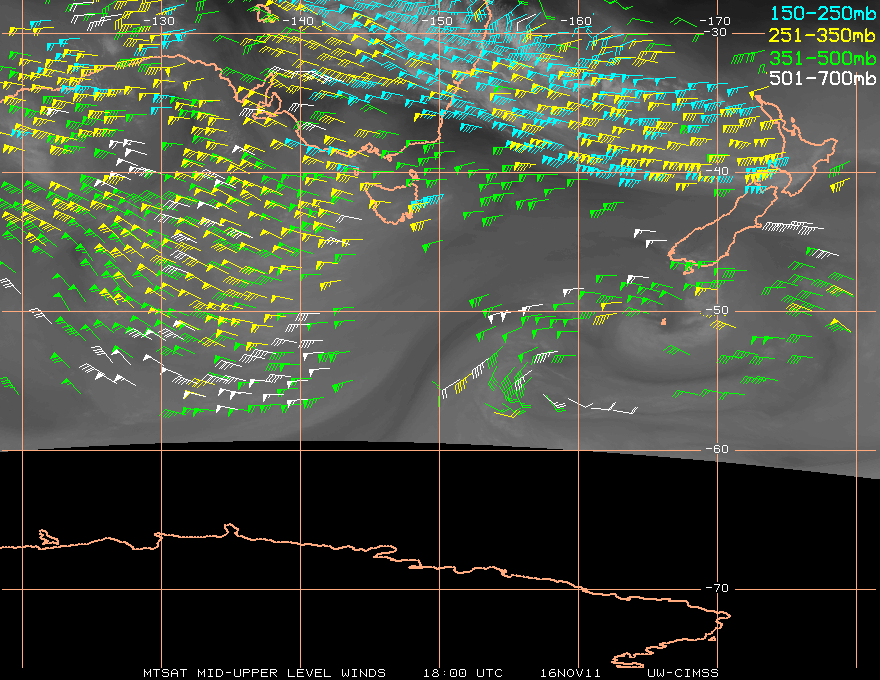Click the -50 latitude label
The width and height of the screenshot is (880, 680).
tap(717, 310)
